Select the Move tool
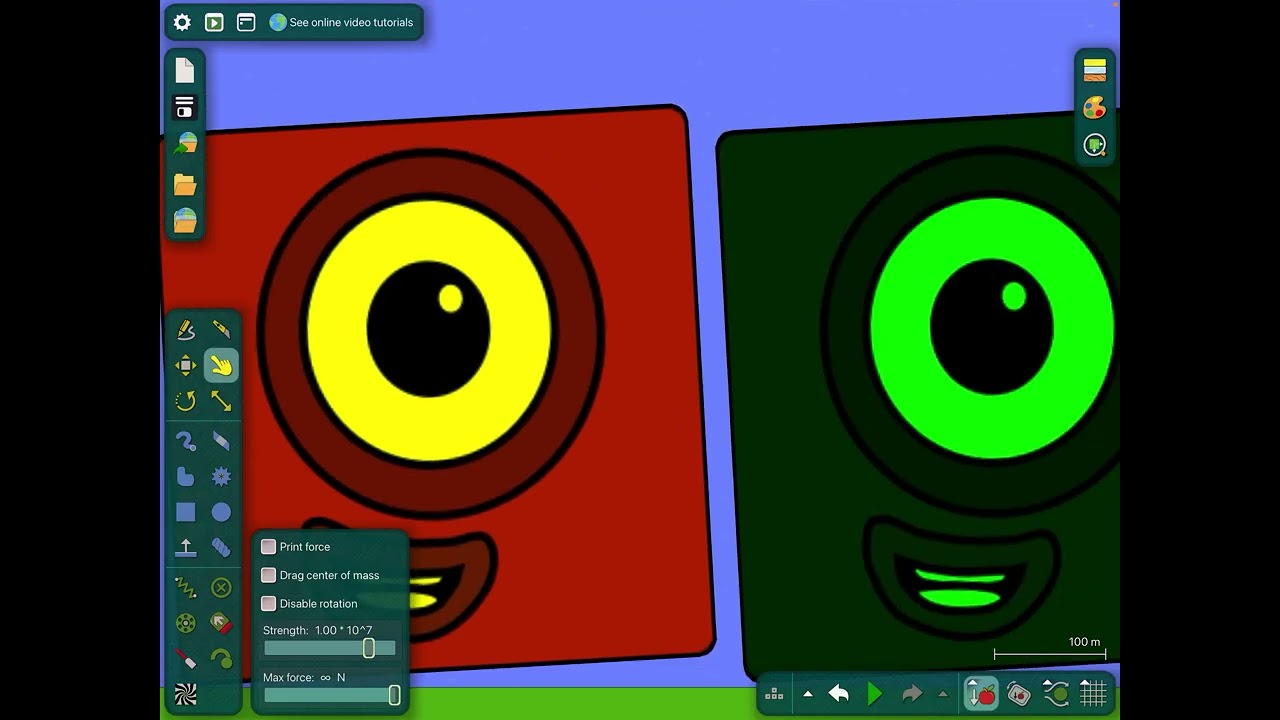The image size is (1280, 720). [186, 366]
